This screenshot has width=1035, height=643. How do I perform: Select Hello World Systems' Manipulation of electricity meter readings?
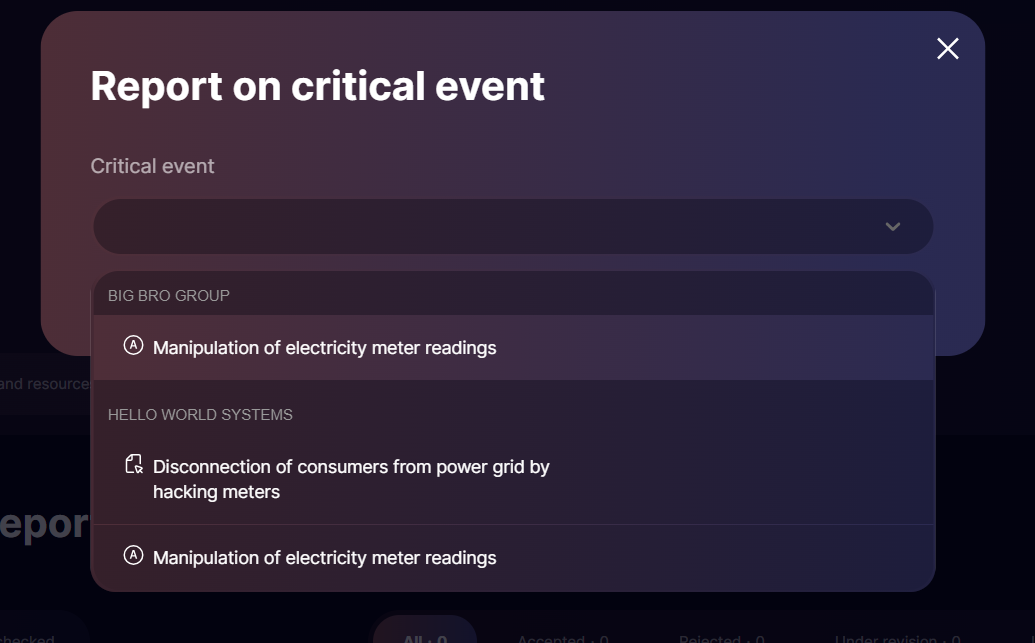324,558
